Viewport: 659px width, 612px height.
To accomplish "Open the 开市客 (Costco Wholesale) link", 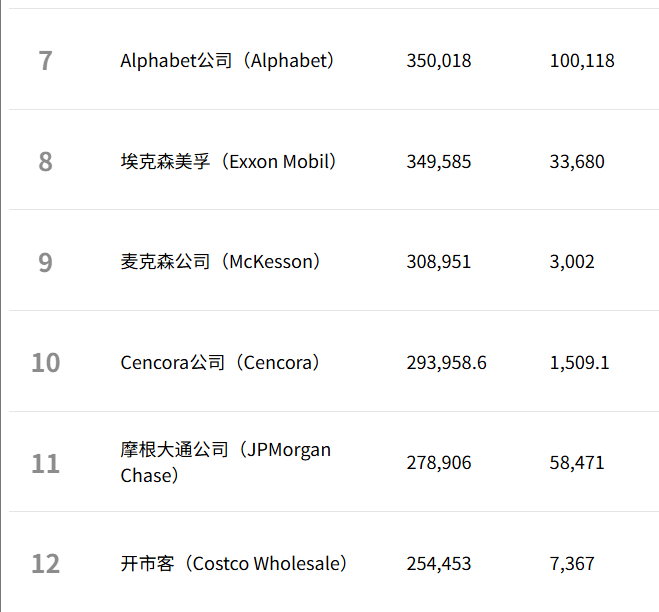I will pos(234,563).
